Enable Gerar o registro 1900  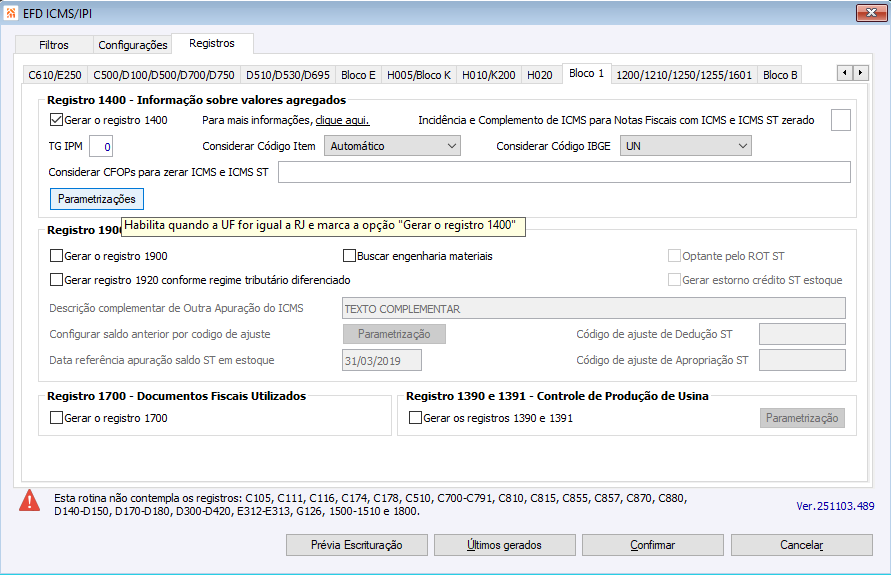(x=56, y=256)
